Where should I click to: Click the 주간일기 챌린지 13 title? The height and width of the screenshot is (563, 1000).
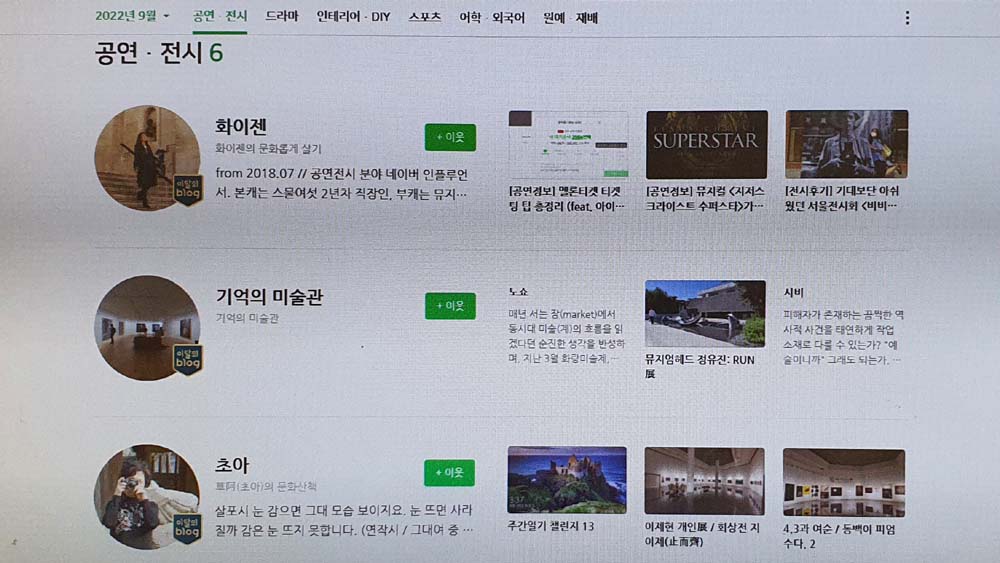point(551,527)
